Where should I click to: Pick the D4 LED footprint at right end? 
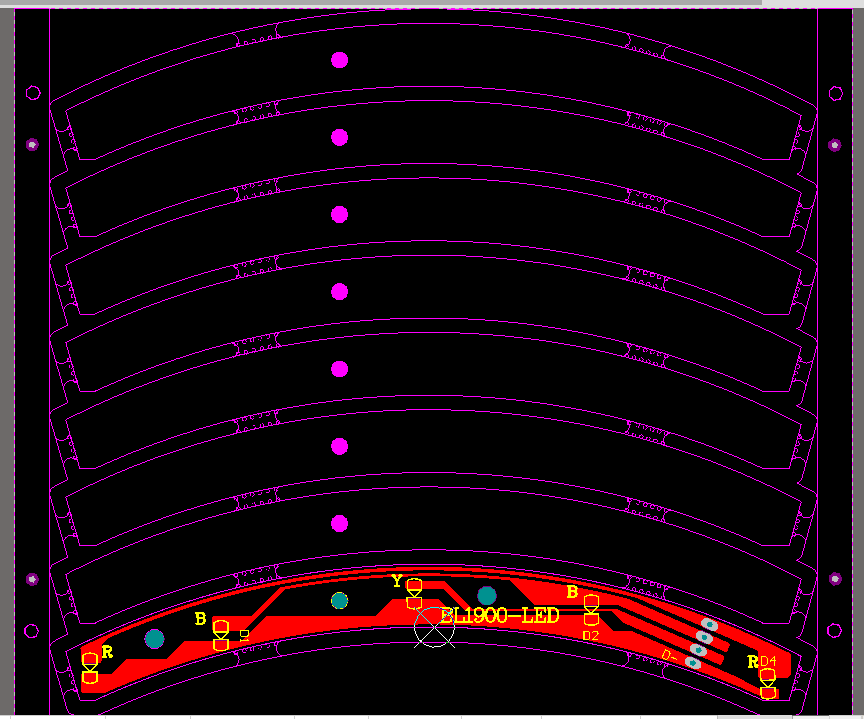[768, 684]
